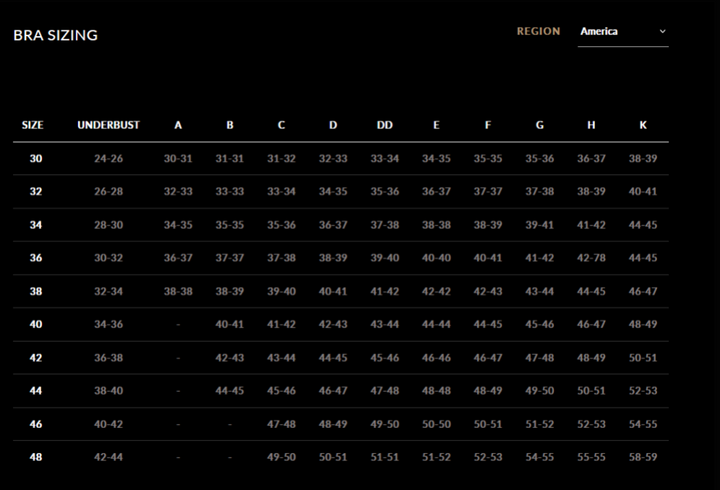Image resolution: width=720 pixels, height=490 pixels.
Task: Click the BRA SIZING heading
Action: (x=55, y=35)
